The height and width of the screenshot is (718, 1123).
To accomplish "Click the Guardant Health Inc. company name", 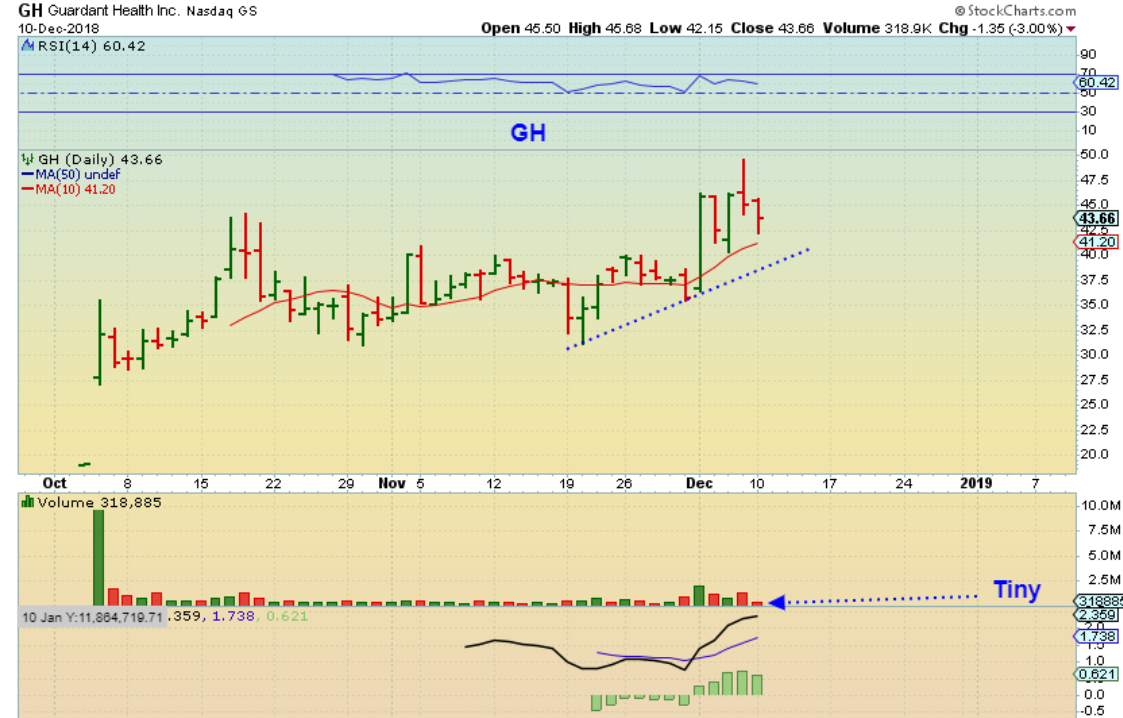I will 115,11.
